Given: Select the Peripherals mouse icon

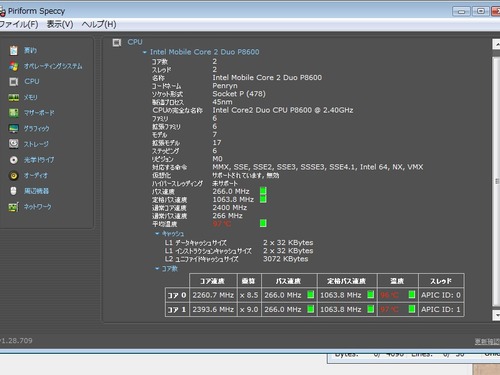Looking at the screenshot, I should point(14,191).
